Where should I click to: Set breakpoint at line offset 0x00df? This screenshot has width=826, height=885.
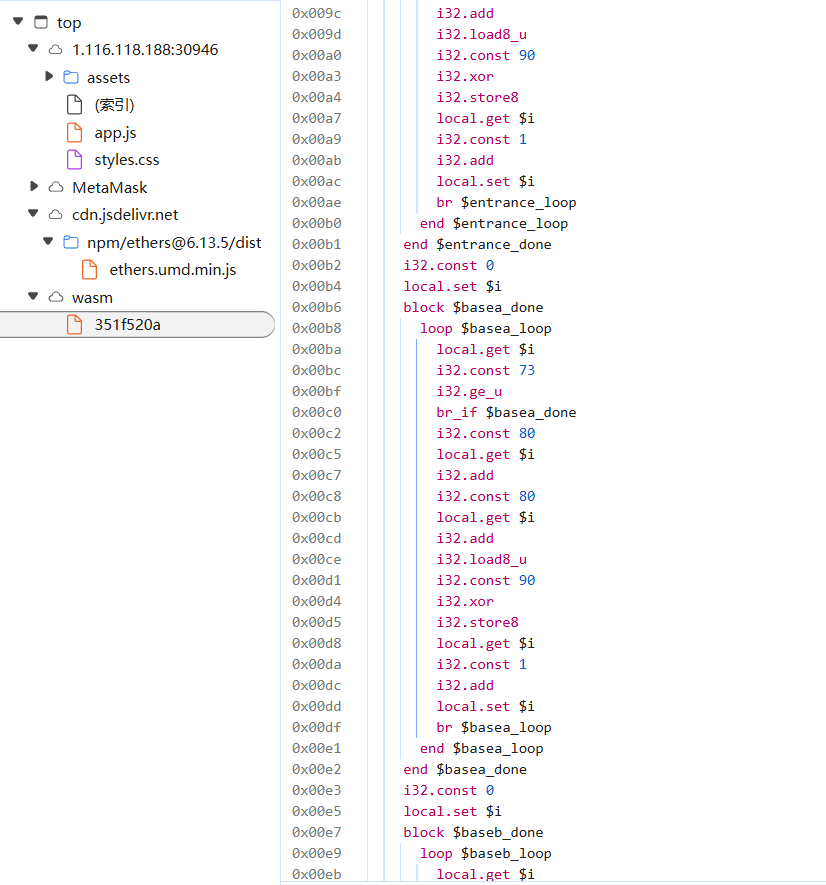click(317, 727)
